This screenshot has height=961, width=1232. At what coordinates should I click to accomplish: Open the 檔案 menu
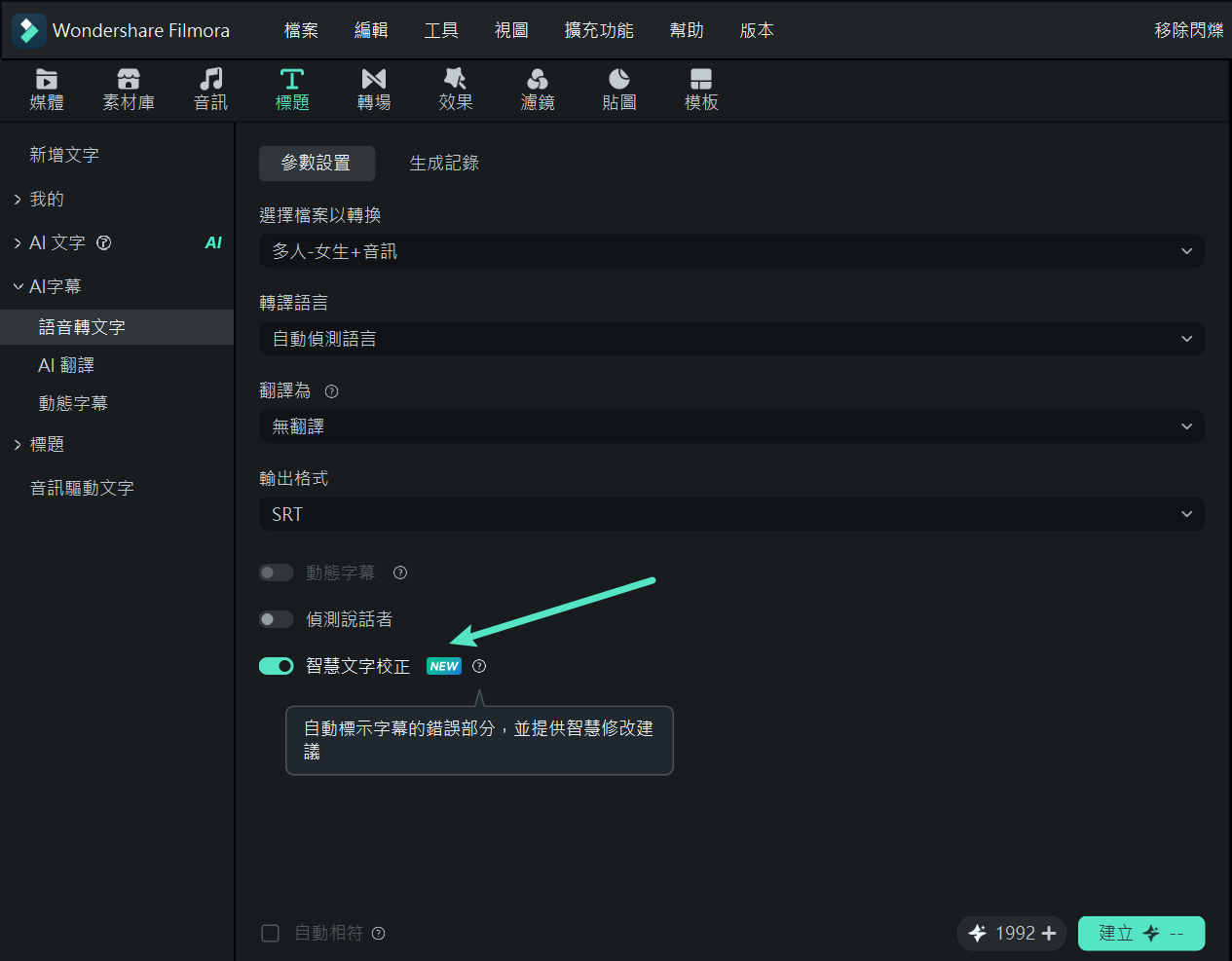point(301,30)
